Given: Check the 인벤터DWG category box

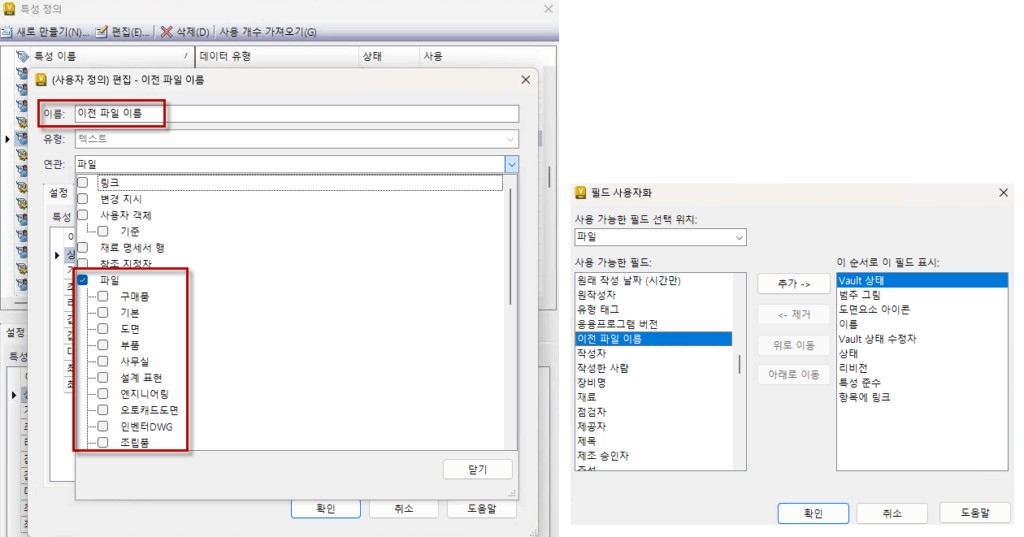Looking at the screenshot, I should (x=103, y=425).
